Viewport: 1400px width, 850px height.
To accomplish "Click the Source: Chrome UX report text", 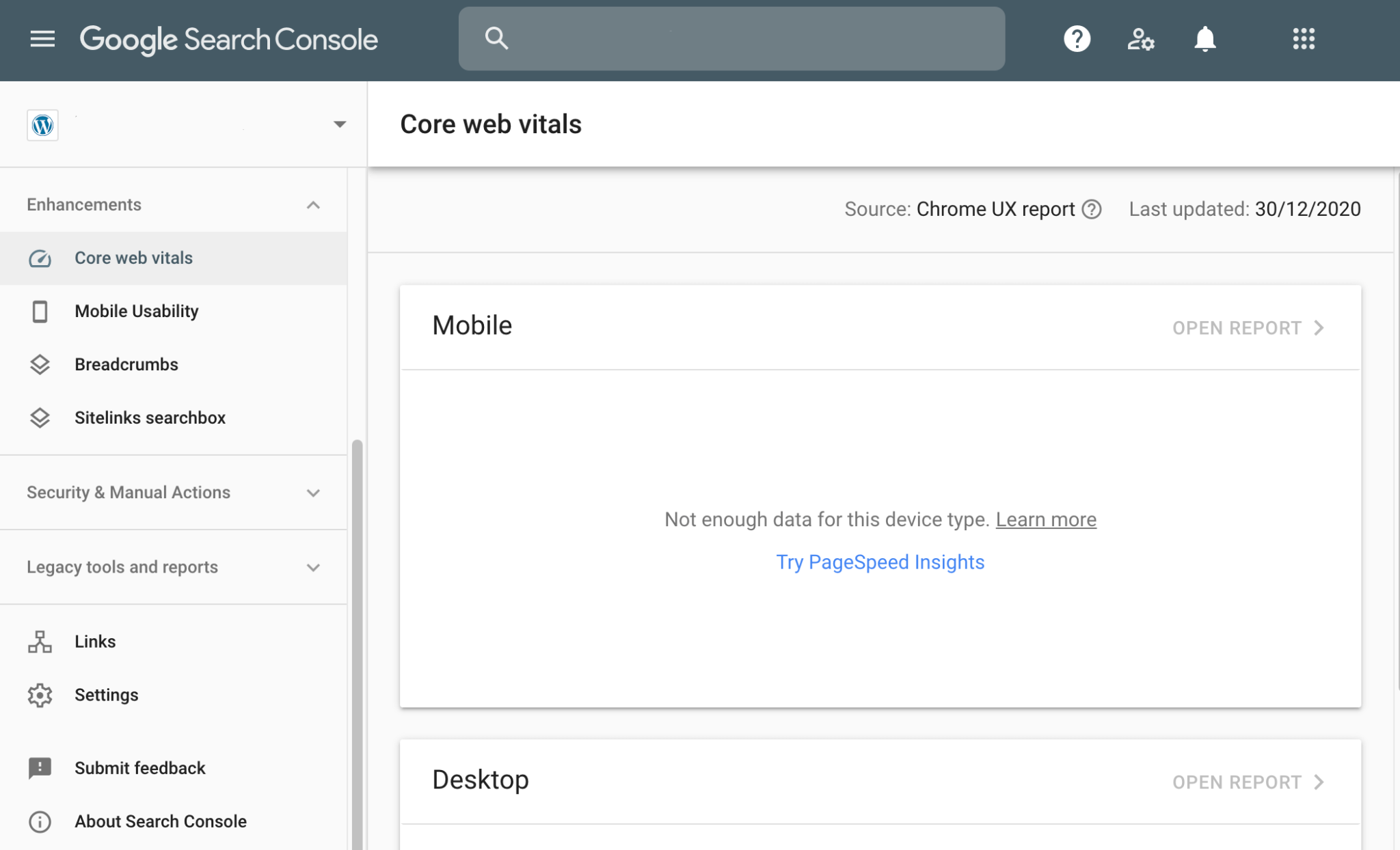I will point(959,209).
